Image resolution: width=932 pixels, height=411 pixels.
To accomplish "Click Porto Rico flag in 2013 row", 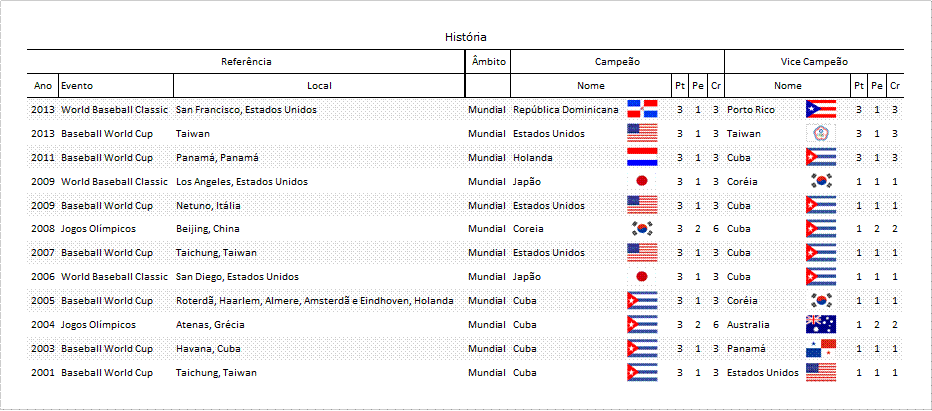I will pos(821,109).
